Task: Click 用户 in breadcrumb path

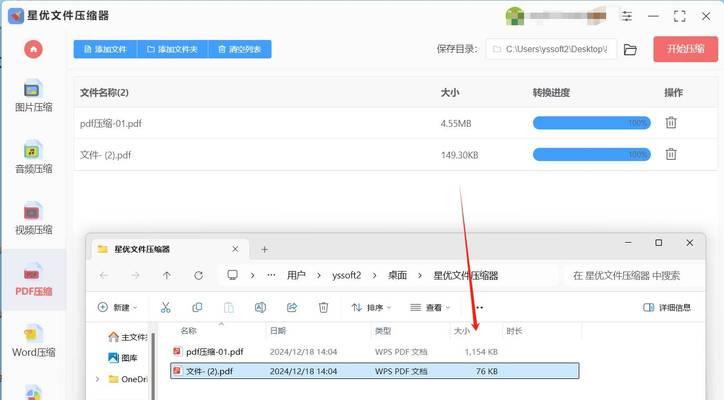Action: (296, 275)
